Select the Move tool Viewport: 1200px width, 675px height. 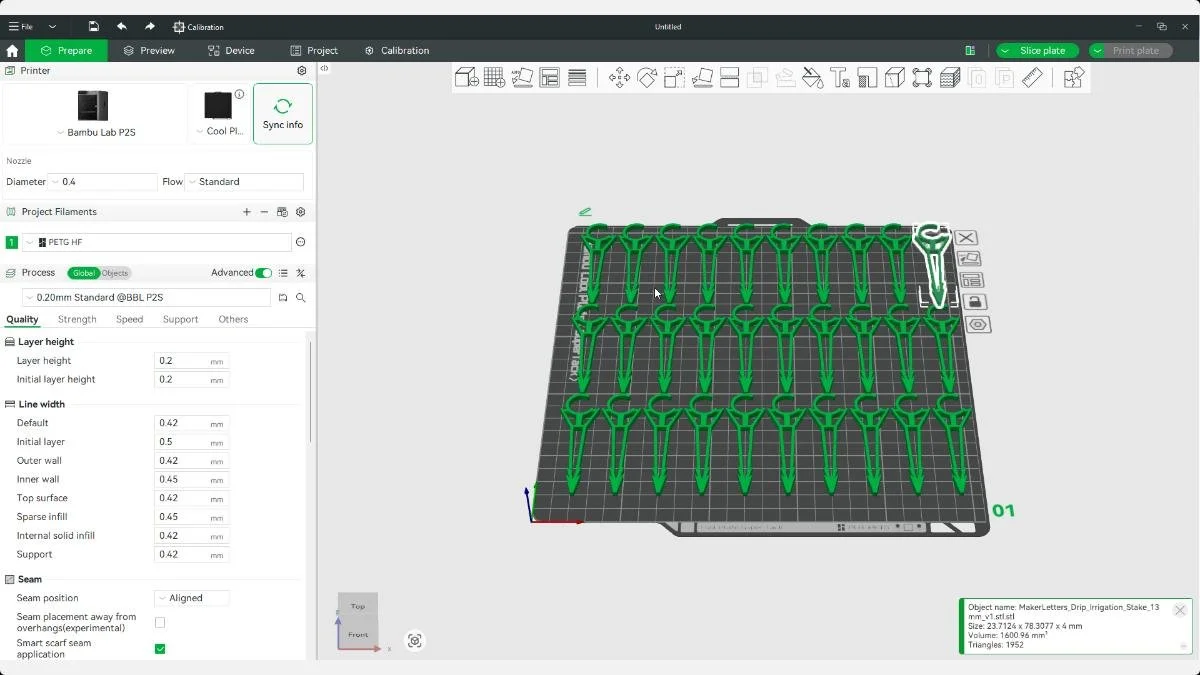click(619, 77)
